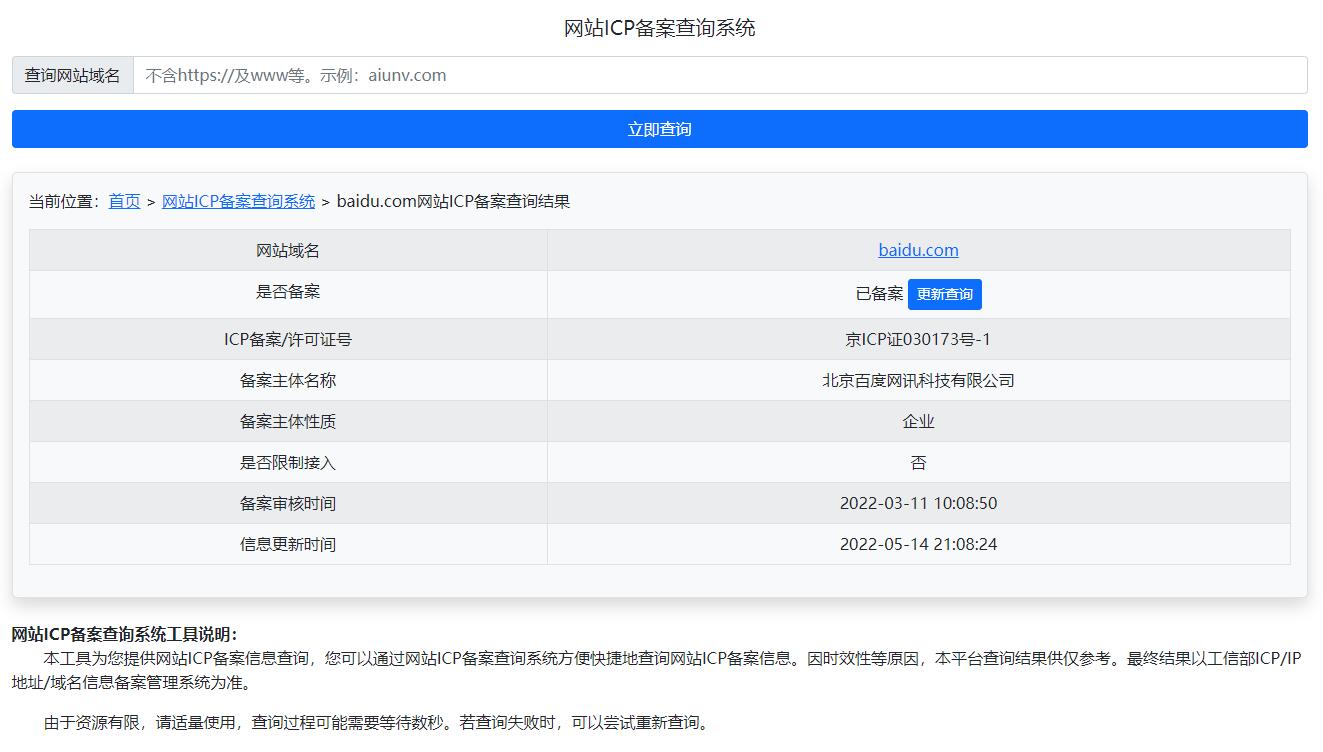Click the 更新查询 refresh button
The height and width of the screenshot is (752, 1323).
click(x=944, y=293)
